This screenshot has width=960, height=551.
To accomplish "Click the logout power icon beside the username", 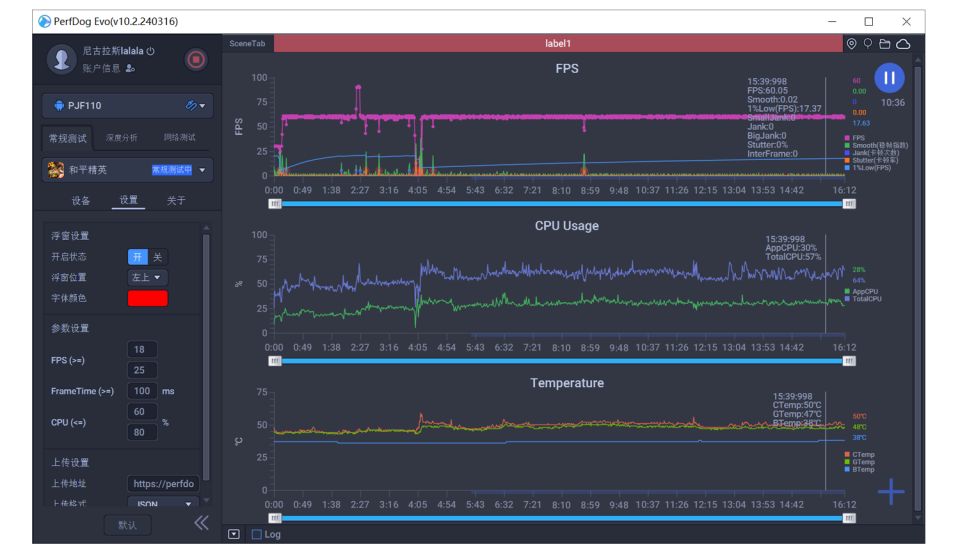I will click(x=151, y=50).
